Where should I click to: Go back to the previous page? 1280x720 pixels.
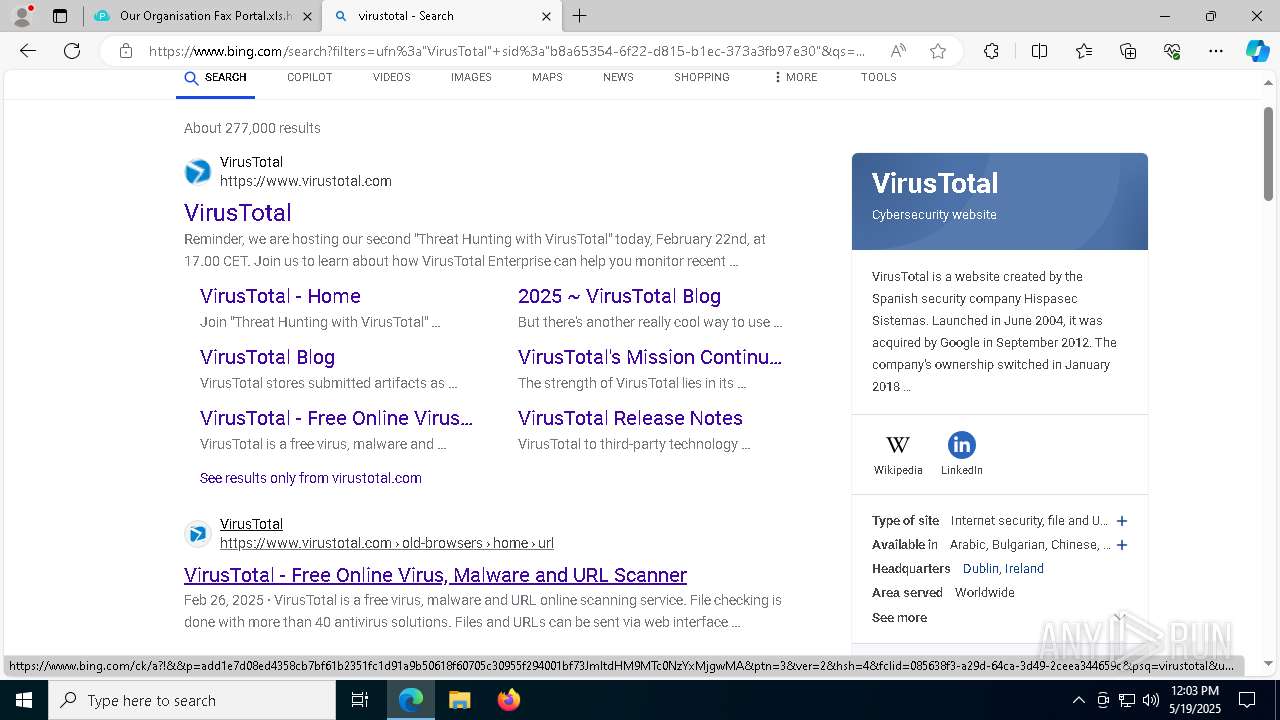(x=28, y=51)
